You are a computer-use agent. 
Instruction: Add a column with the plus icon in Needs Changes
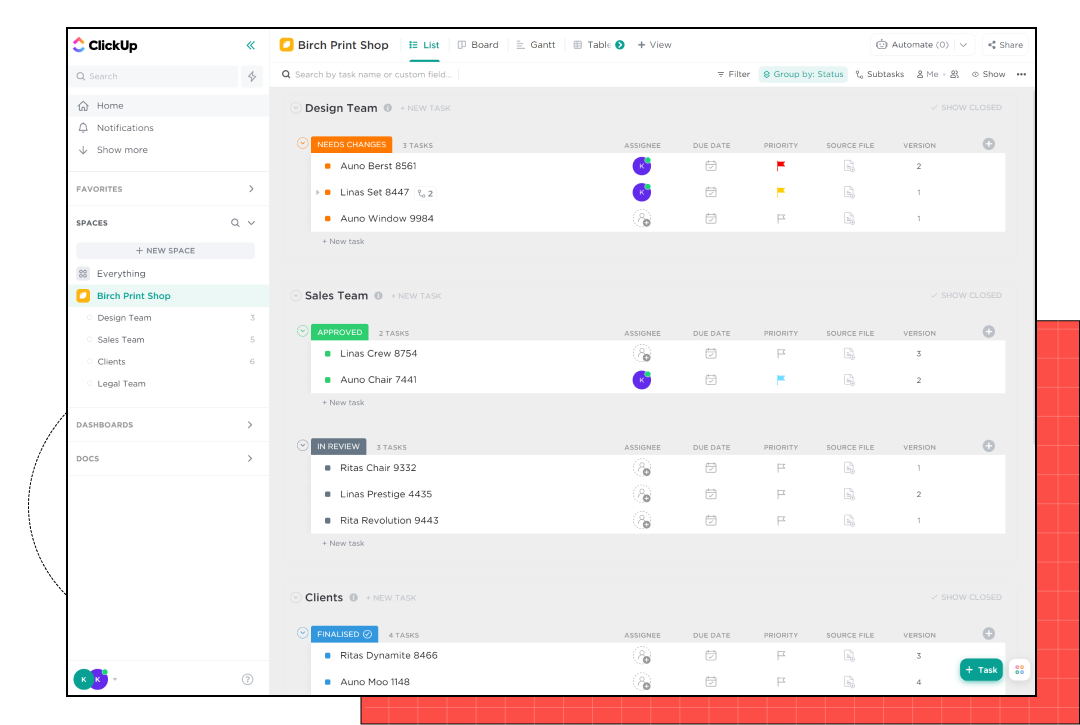click(989, 144)
